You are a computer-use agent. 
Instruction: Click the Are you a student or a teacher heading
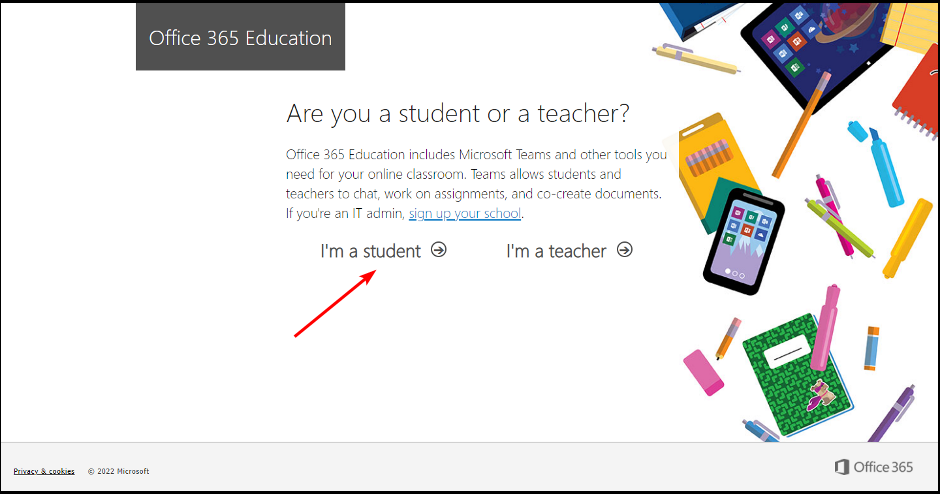[458, 113]
